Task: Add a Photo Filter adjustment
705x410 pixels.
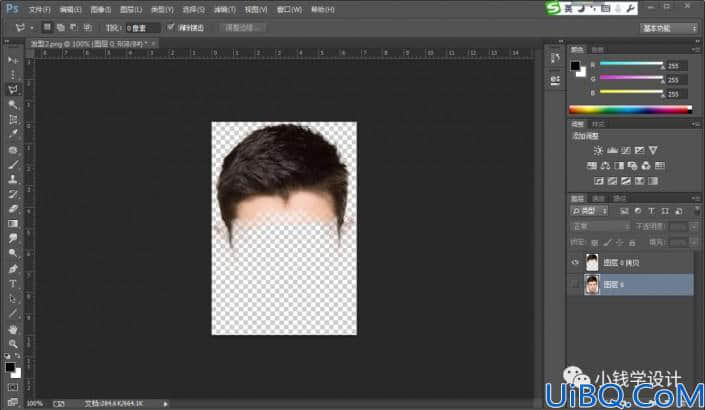Action: coord(633,166)
